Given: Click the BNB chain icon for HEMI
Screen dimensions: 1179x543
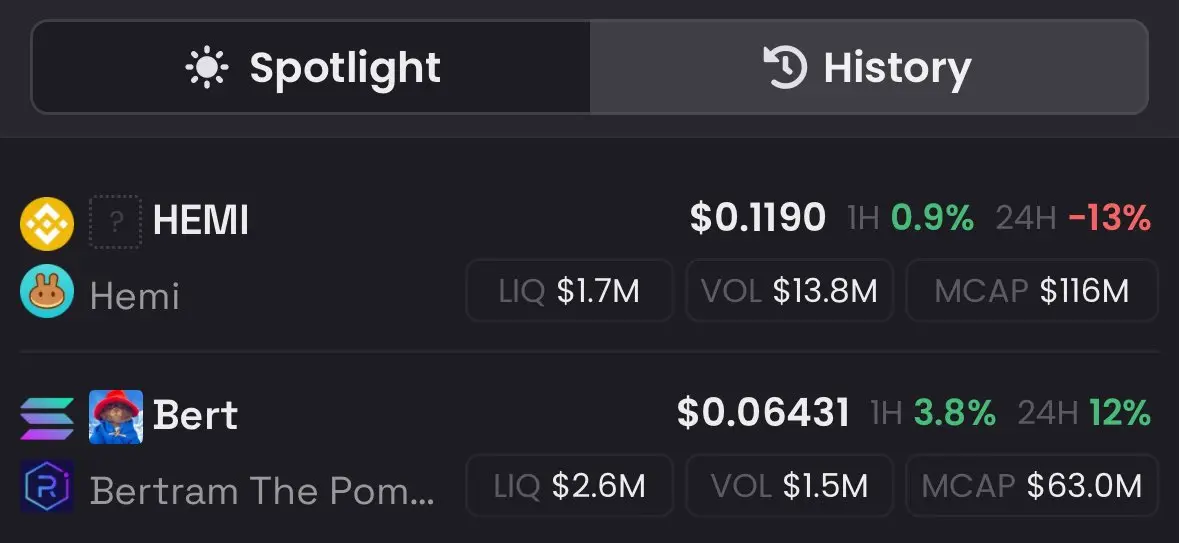Looking at the screenshot, I should [47, 223].
